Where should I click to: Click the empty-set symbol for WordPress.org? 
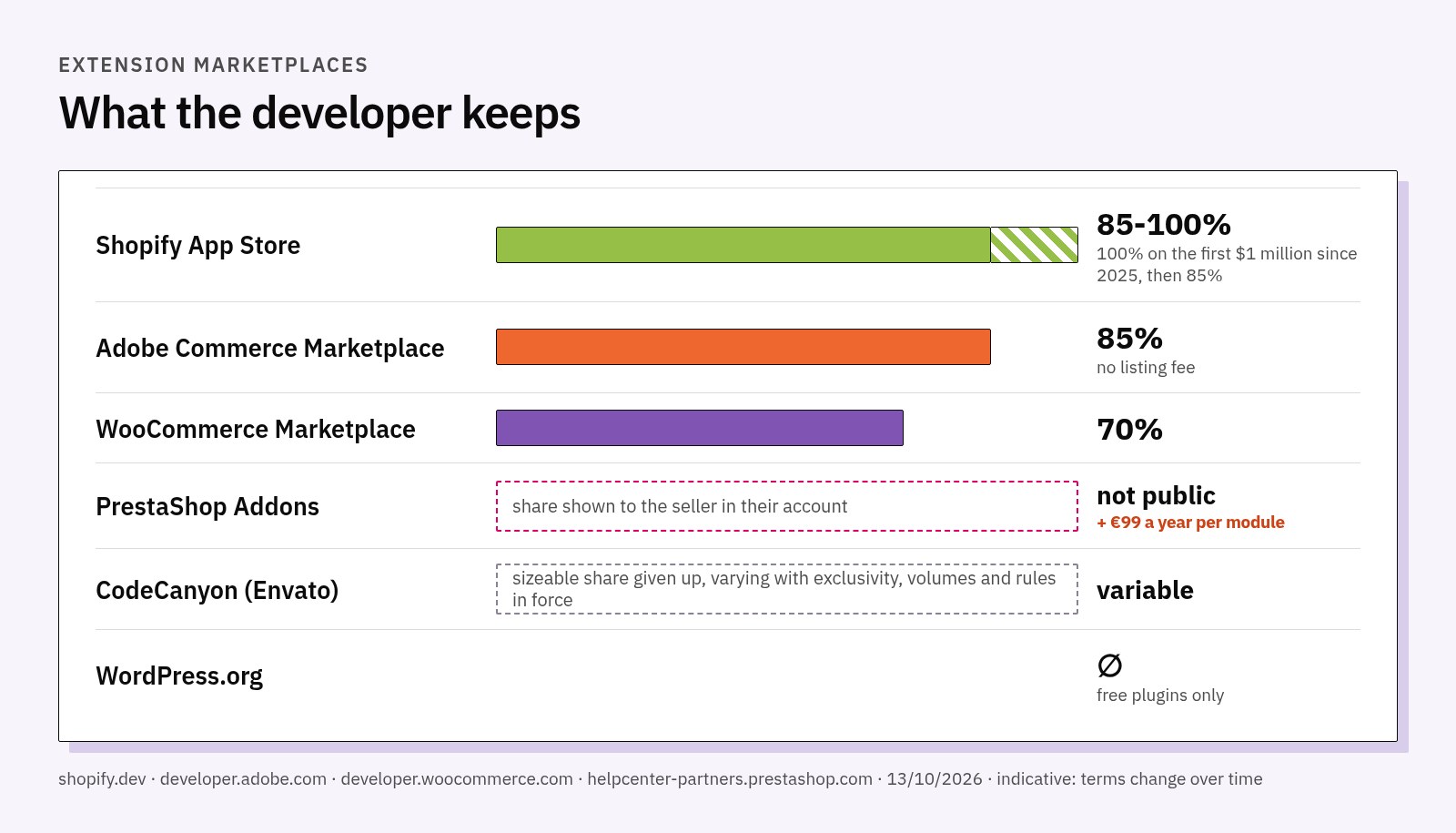click(1109, 665)
